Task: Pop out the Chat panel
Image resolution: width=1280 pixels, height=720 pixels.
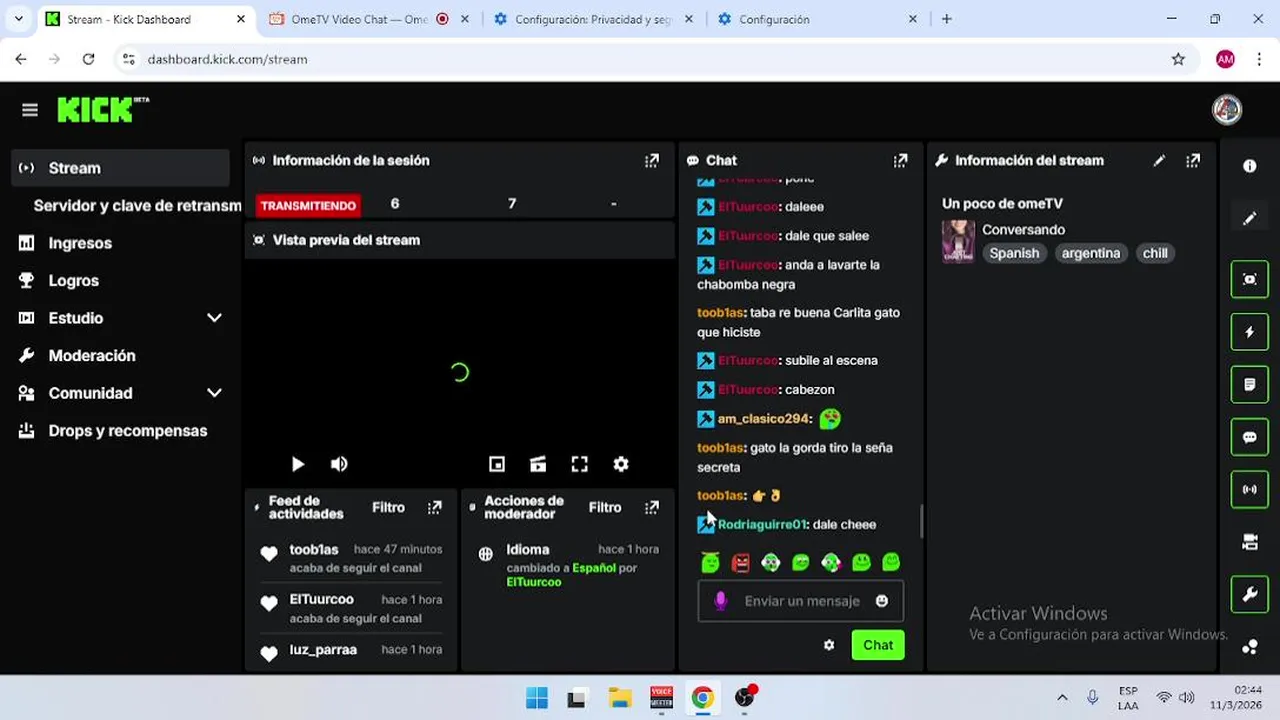Action: pos(900,160)
